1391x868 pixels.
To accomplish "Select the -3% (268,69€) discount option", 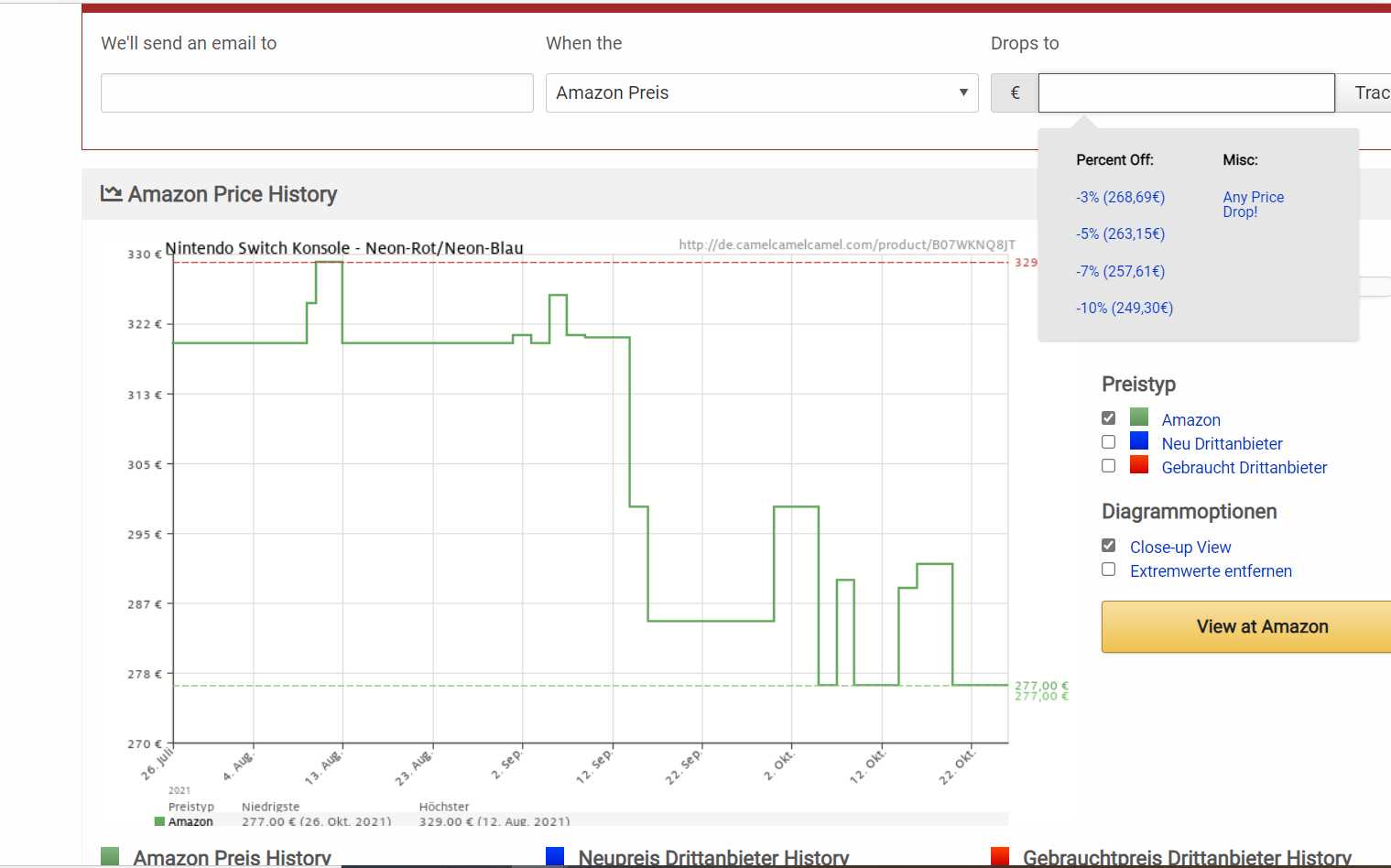I will pyautogui.click(x=1120, y=197).
